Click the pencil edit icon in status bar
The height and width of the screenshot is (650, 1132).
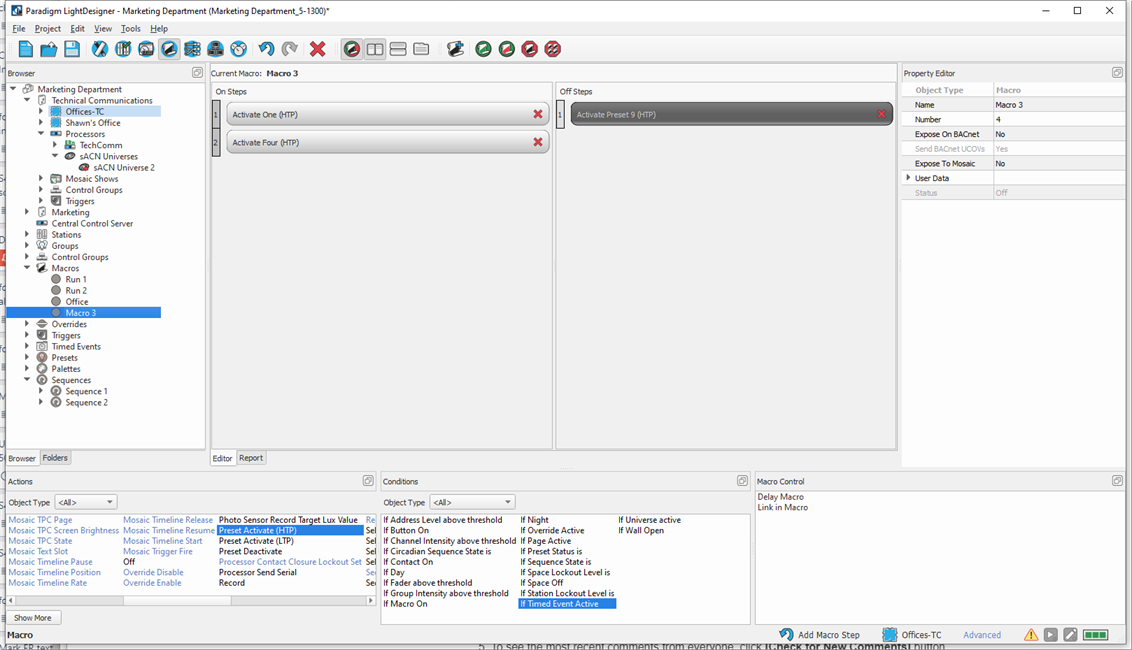1070,635
